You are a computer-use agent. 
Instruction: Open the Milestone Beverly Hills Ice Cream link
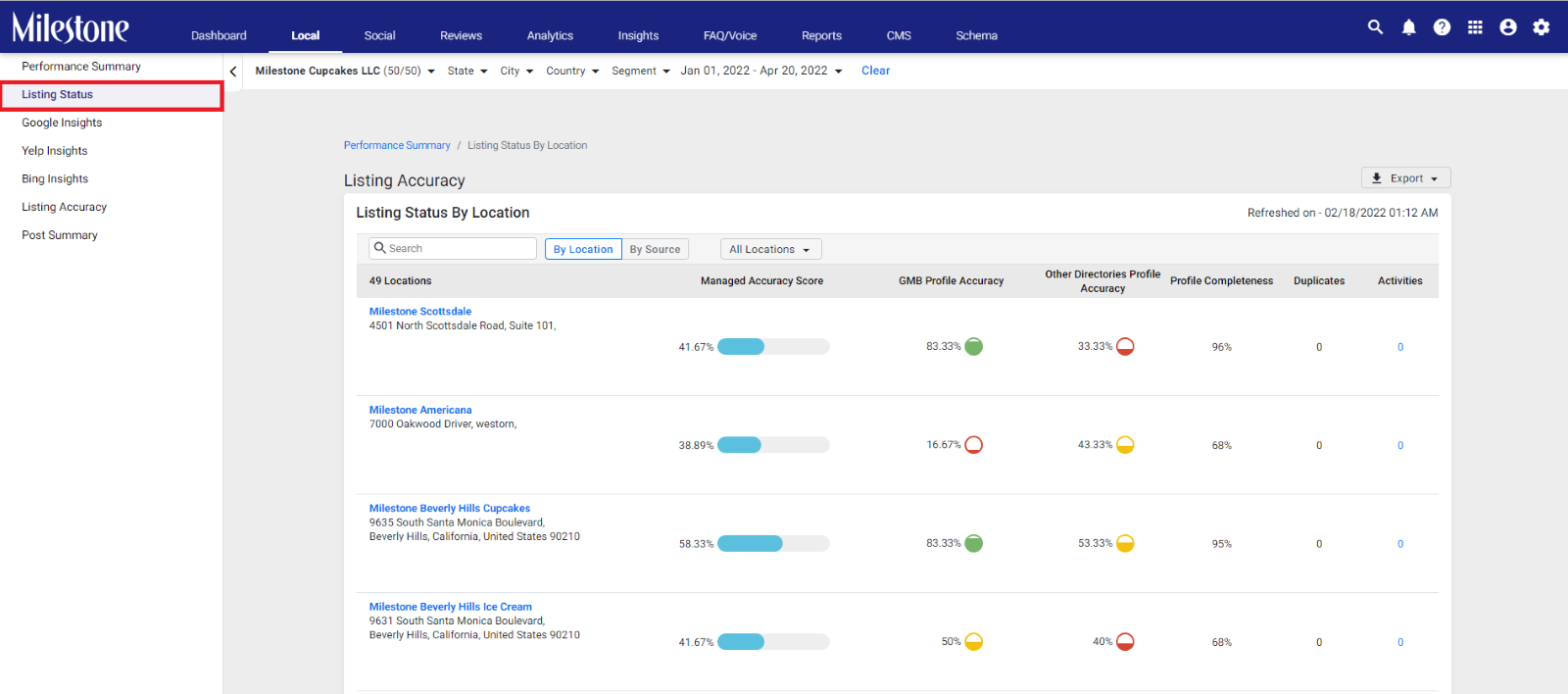[451, 607]
